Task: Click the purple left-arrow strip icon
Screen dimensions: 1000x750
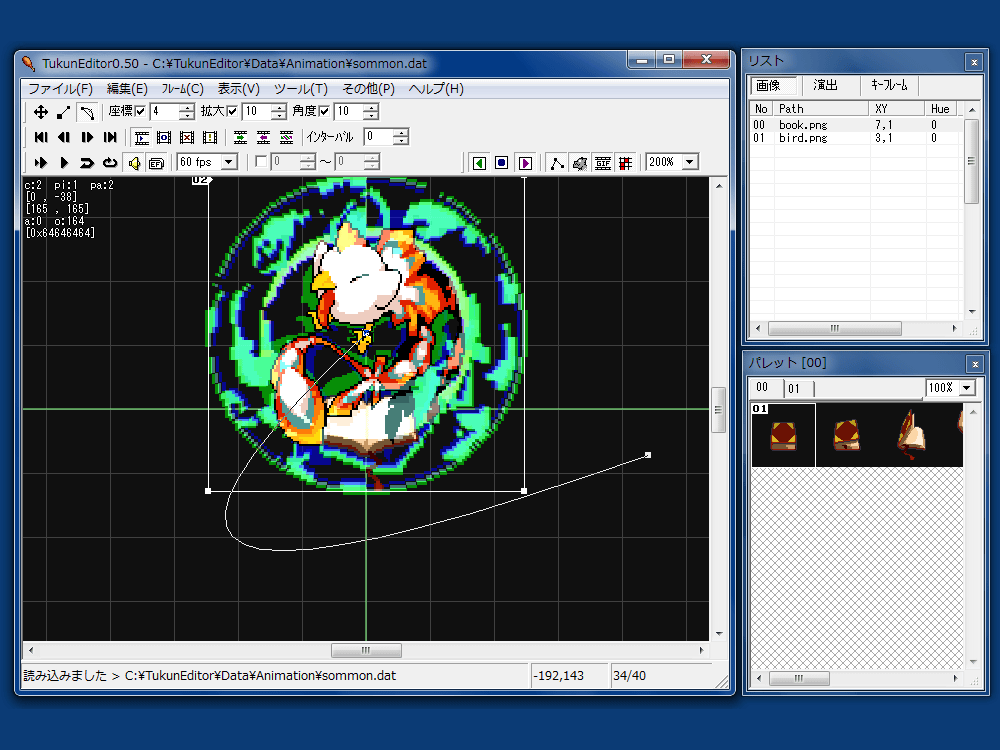Action: point(263,137)
